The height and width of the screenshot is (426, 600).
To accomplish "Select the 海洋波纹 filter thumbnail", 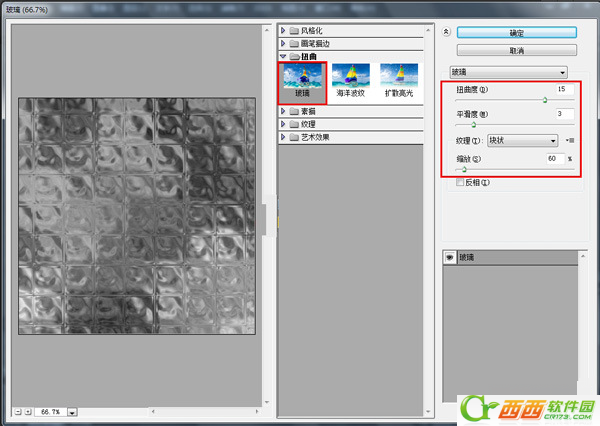I will [351, 81].
